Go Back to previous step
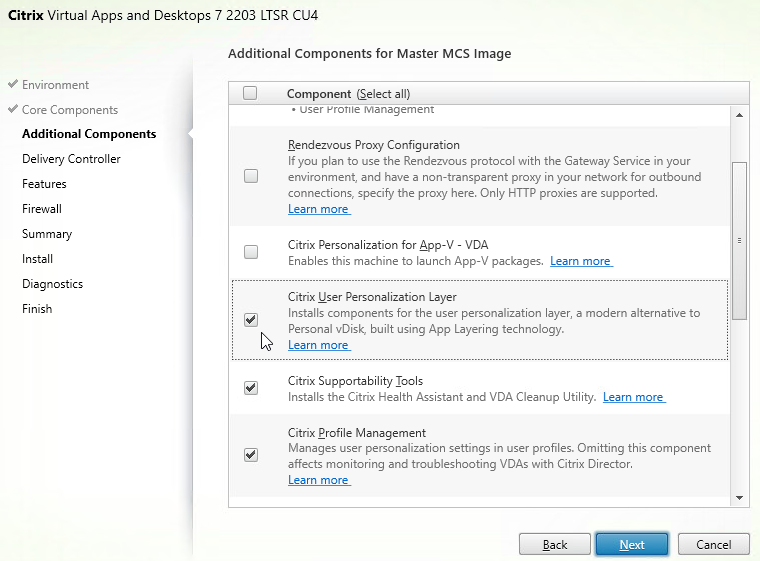This screenshot has width=760, height=561. coord(555,545)
